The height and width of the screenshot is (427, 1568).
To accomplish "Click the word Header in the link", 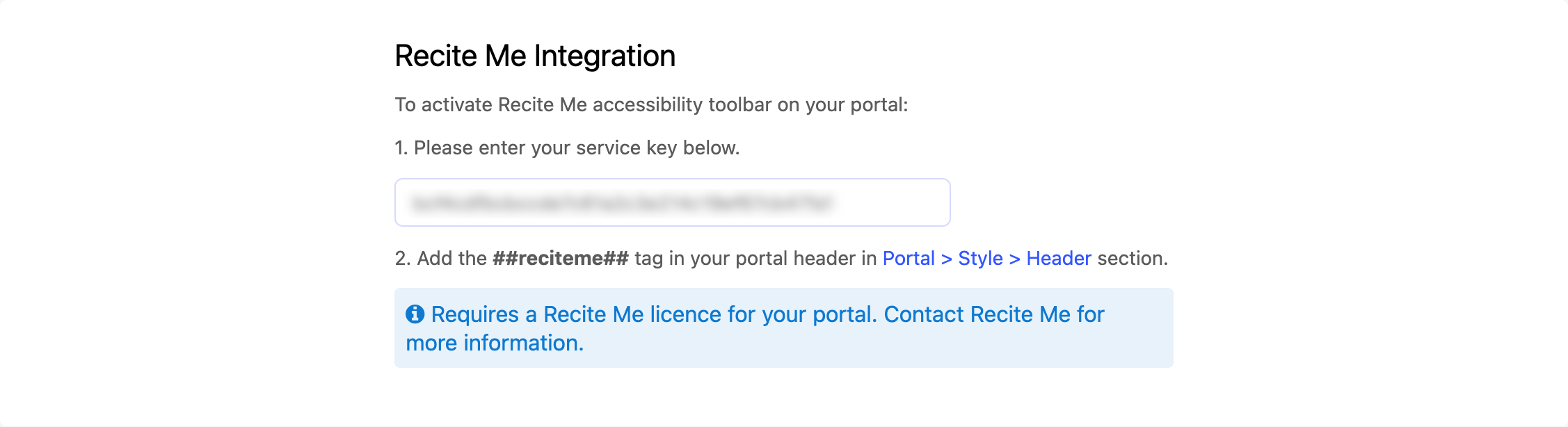I will click(1058, 259).
